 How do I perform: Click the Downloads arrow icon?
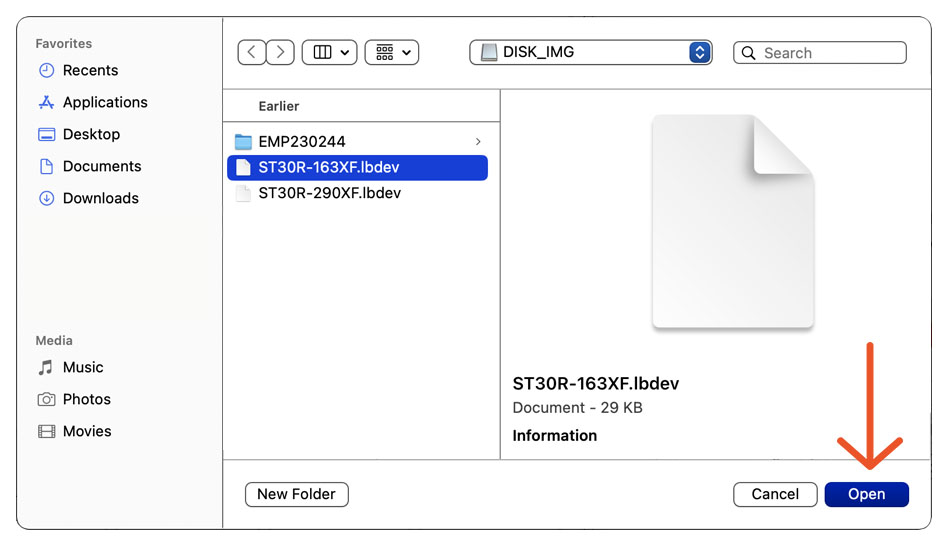[47, 198]
